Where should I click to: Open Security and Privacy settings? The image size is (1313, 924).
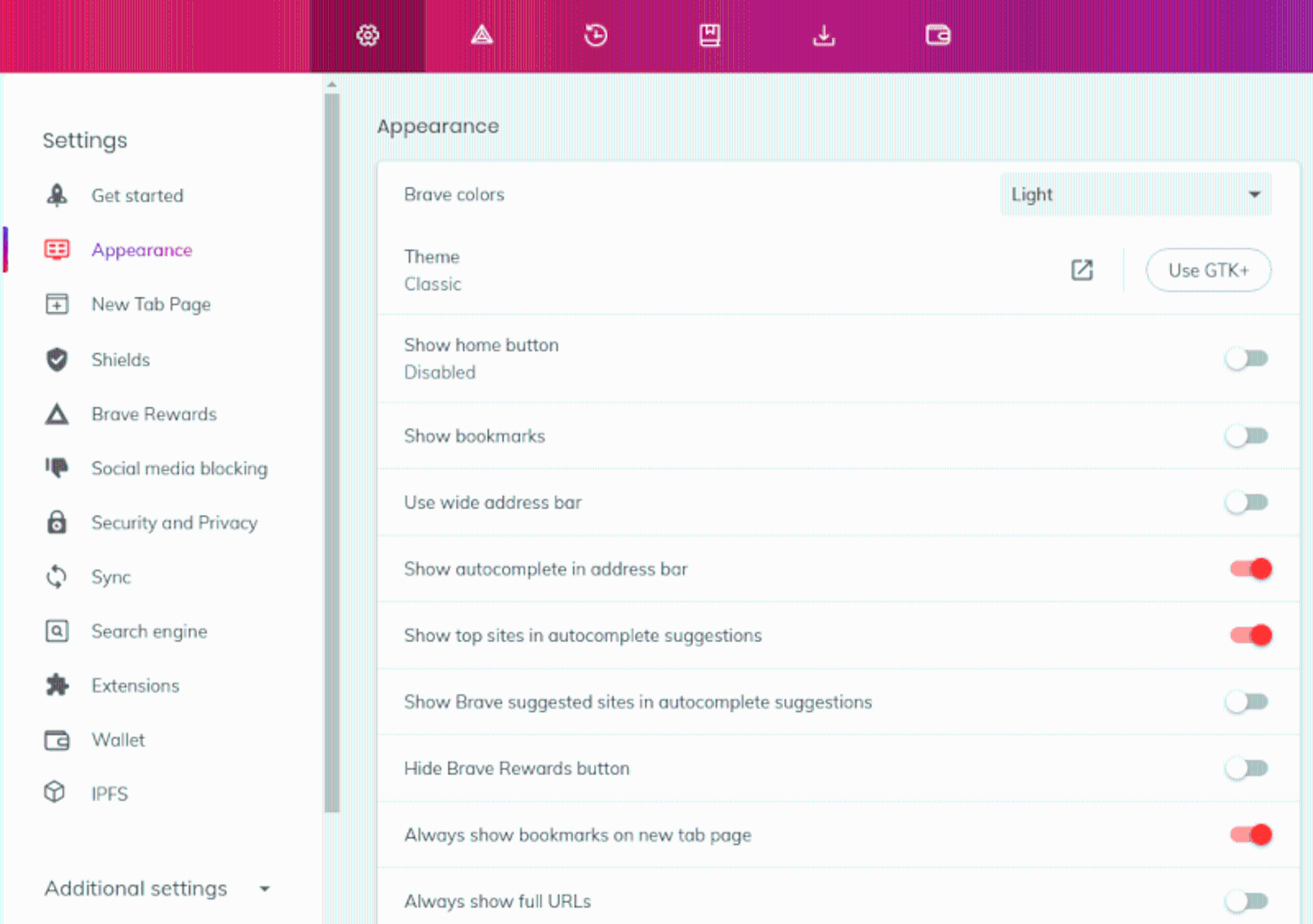coord(175,523)
